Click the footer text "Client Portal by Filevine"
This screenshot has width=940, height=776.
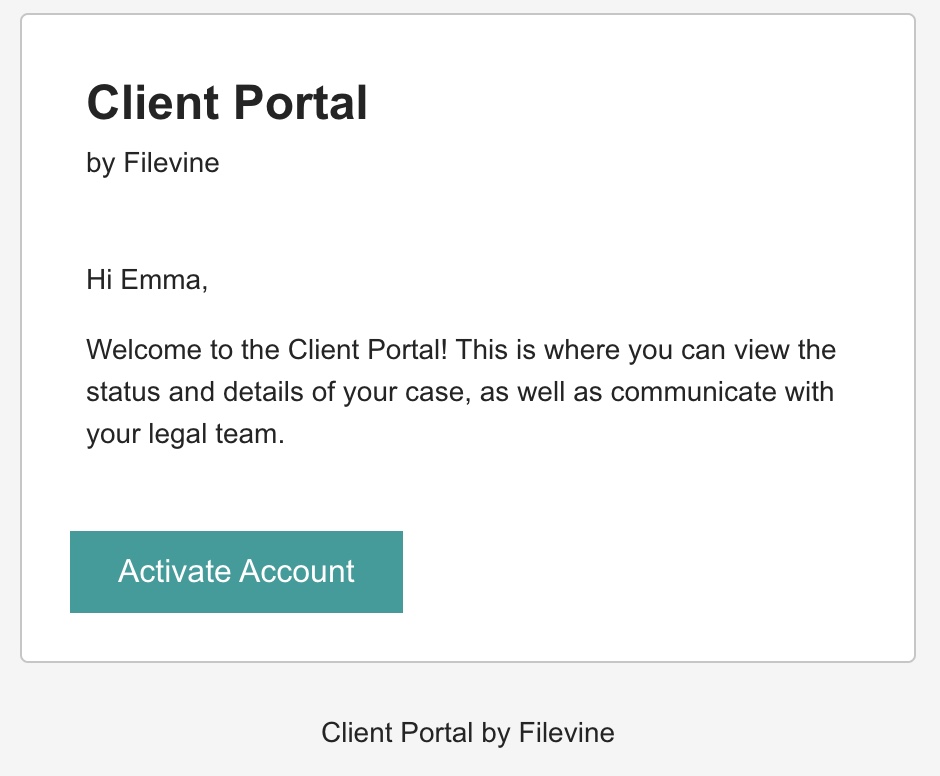tap(468, 733)
